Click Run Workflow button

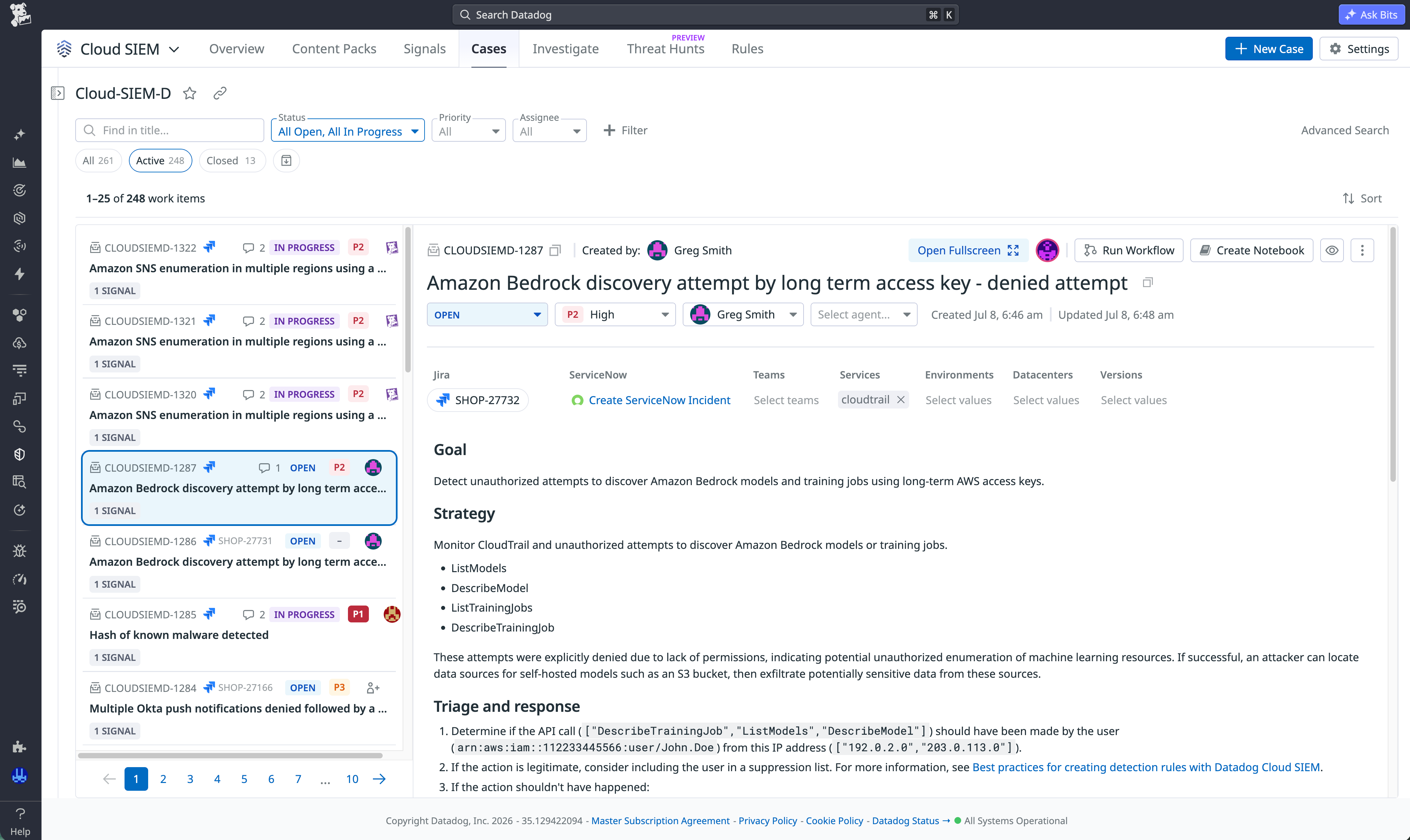1129,250
